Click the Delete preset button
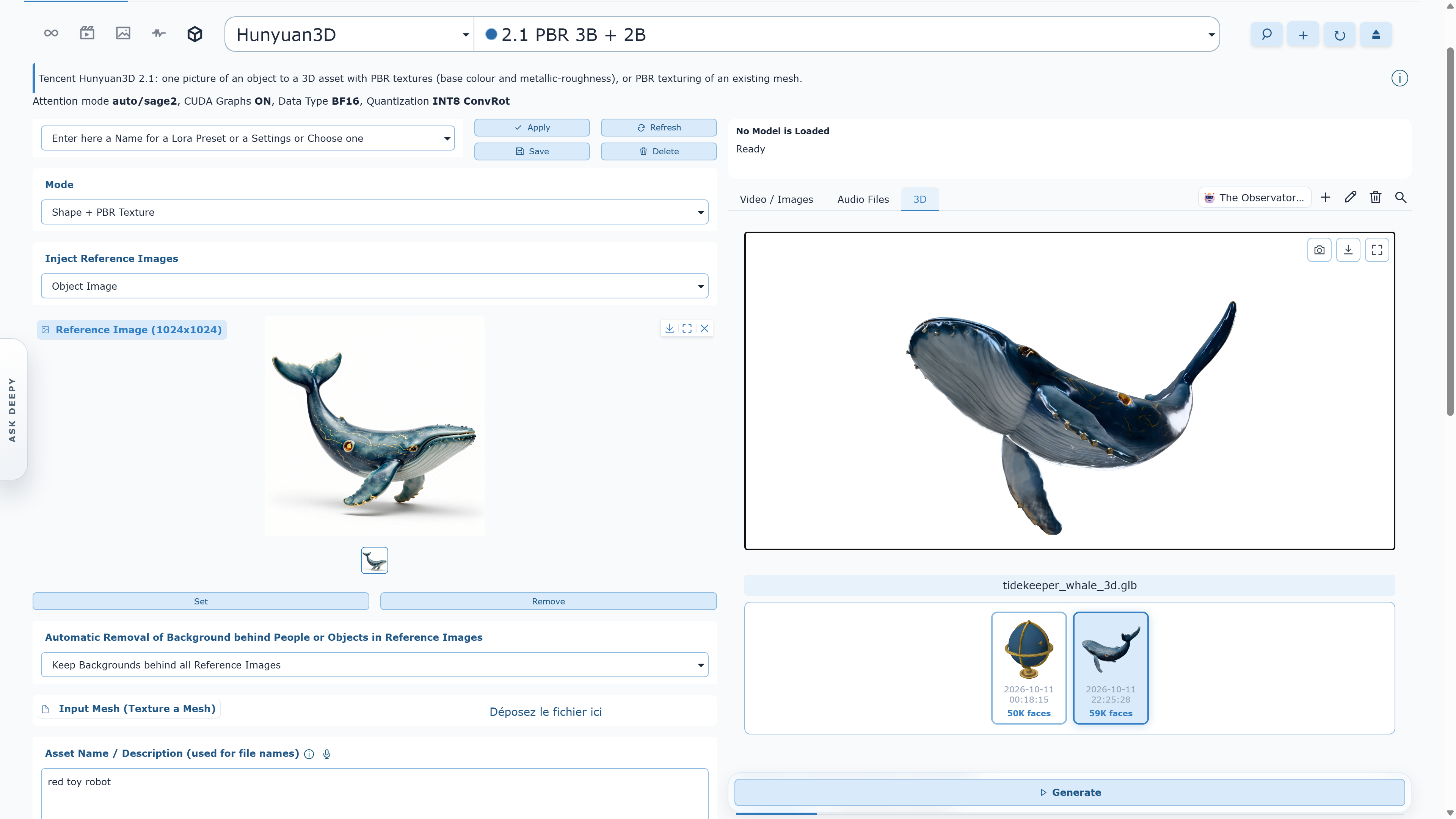 659,151
